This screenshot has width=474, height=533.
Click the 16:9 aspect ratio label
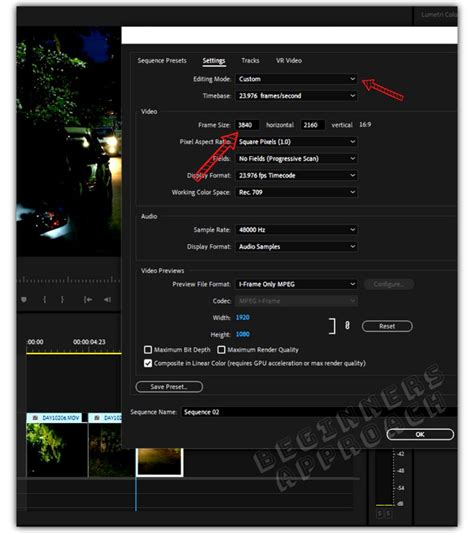point(365,125)
